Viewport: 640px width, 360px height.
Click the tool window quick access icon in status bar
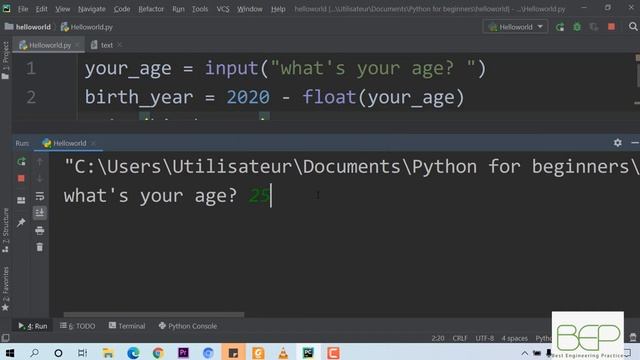pos(5,338)
